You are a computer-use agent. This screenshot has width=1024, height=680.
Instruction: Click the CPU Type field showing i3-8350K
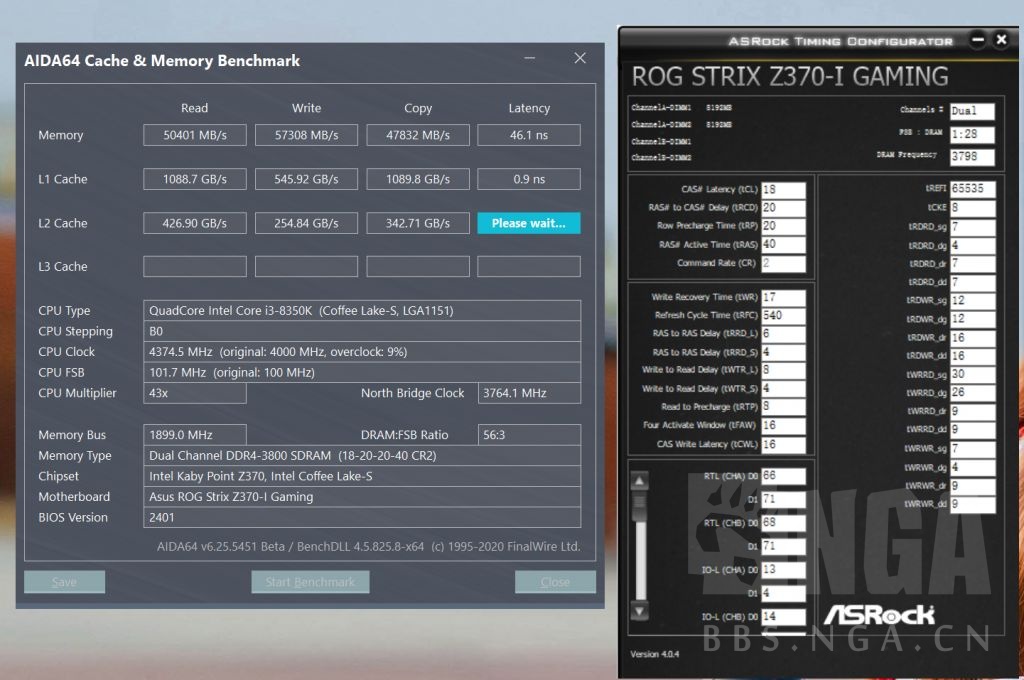(362, 310)
